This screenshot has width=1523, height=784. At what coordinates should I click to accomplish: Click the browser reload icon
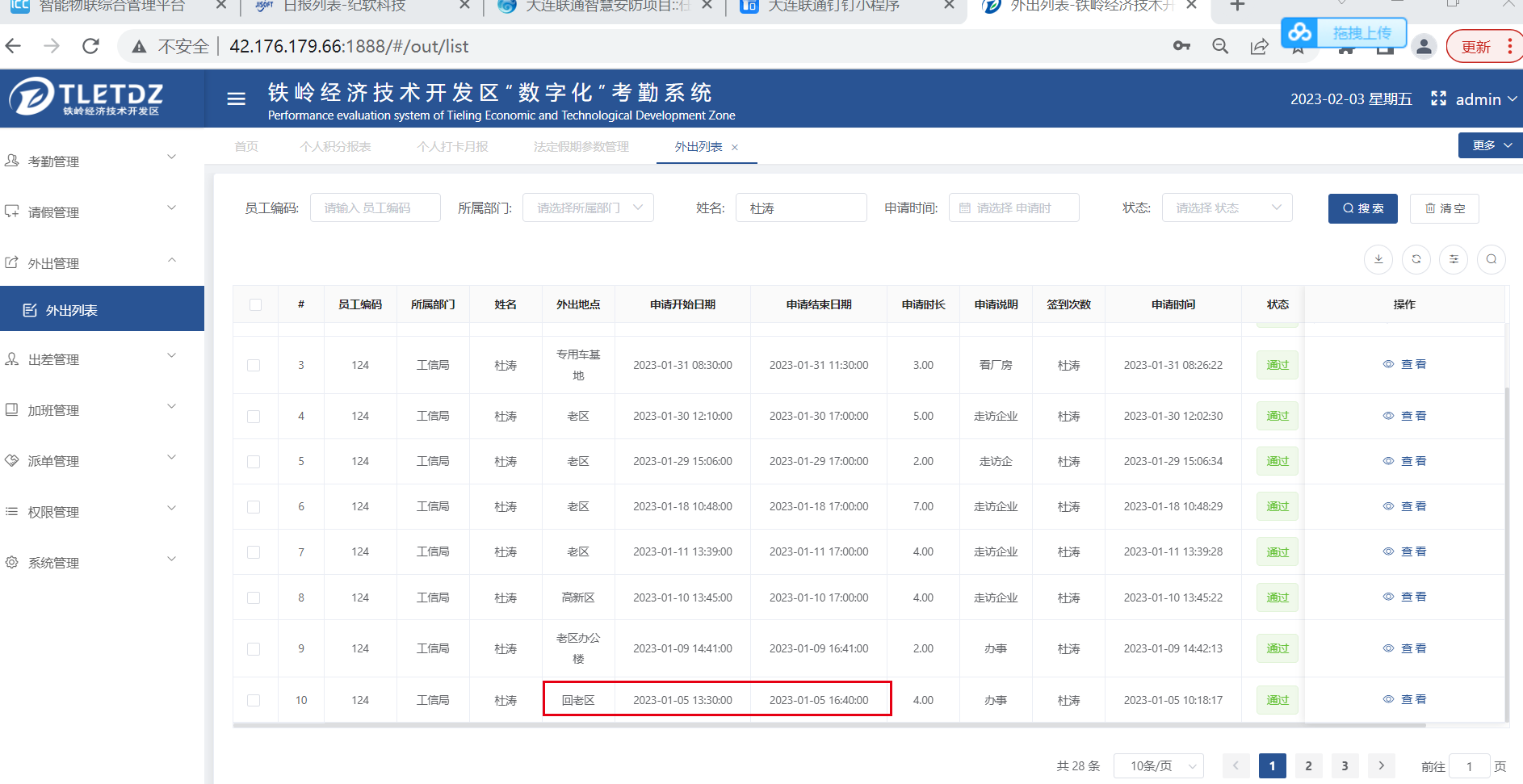pos(90,46)
